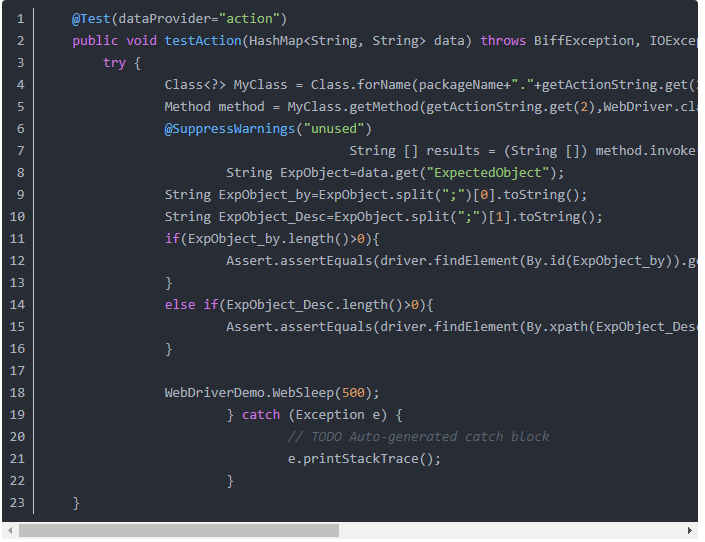Viewport: 705px width, 542px height.
Task: Click the catch keyword
Action: pos(261,415)
